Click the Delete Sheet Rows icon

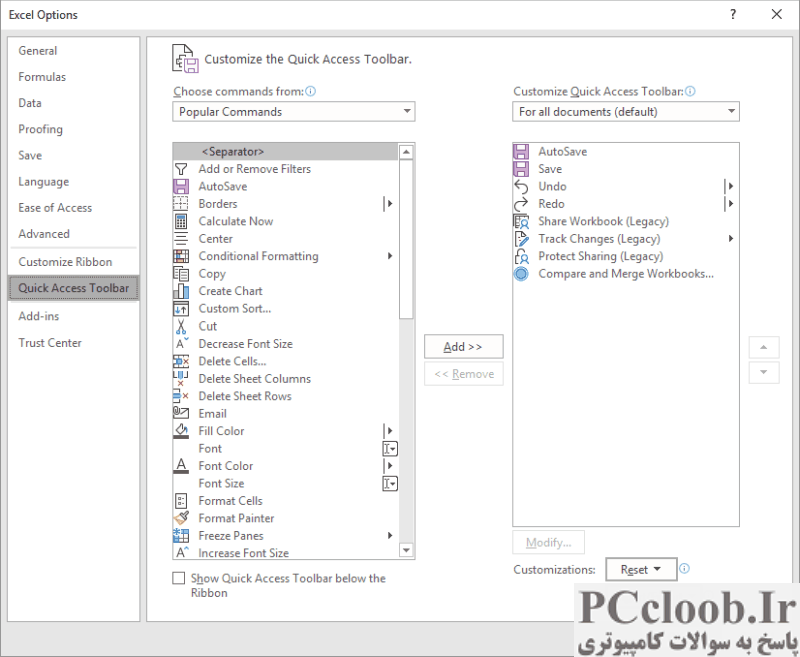tap(181, 396)
